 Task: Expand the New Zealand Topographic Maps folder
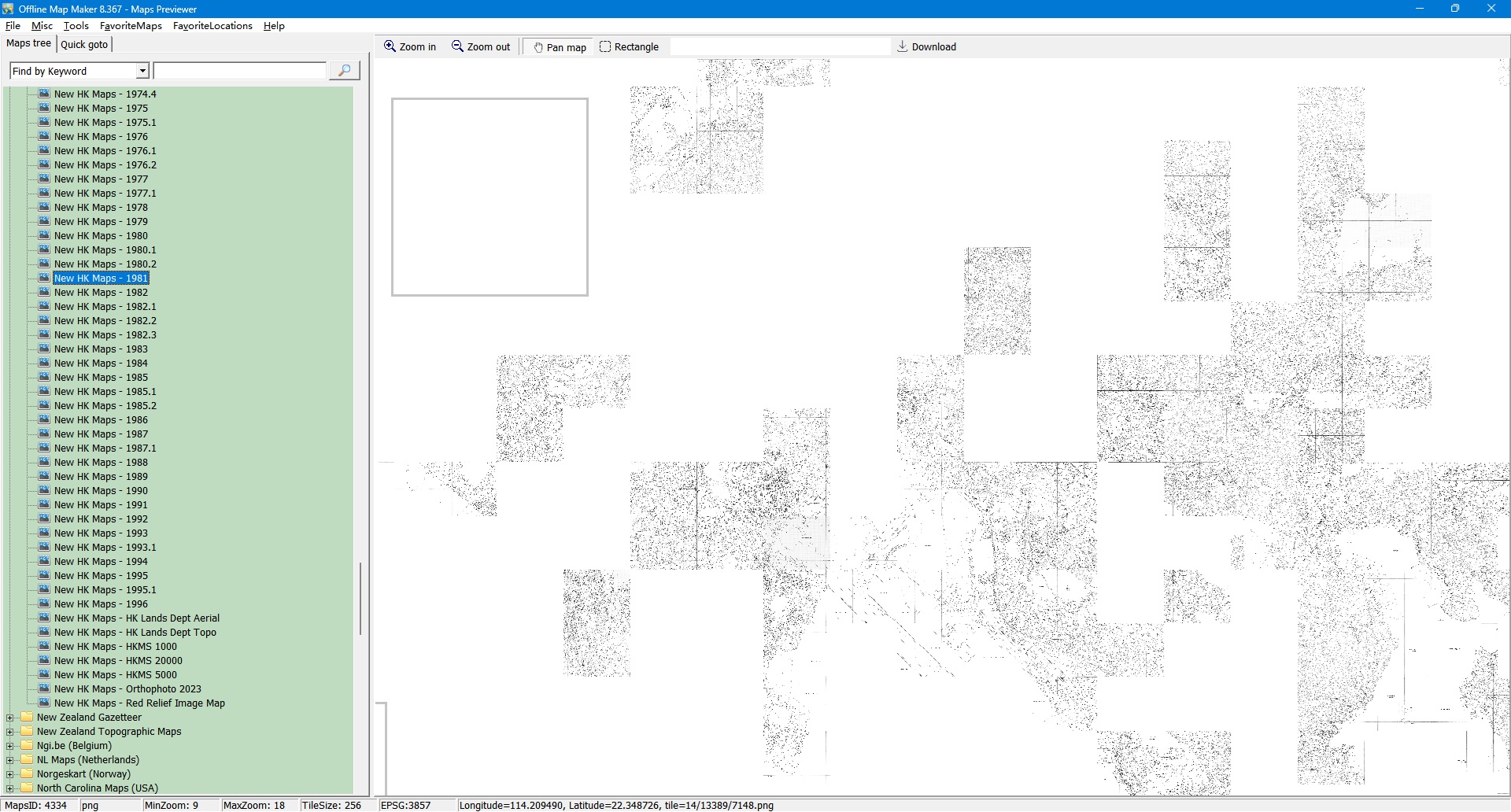[x=10, y=732]
